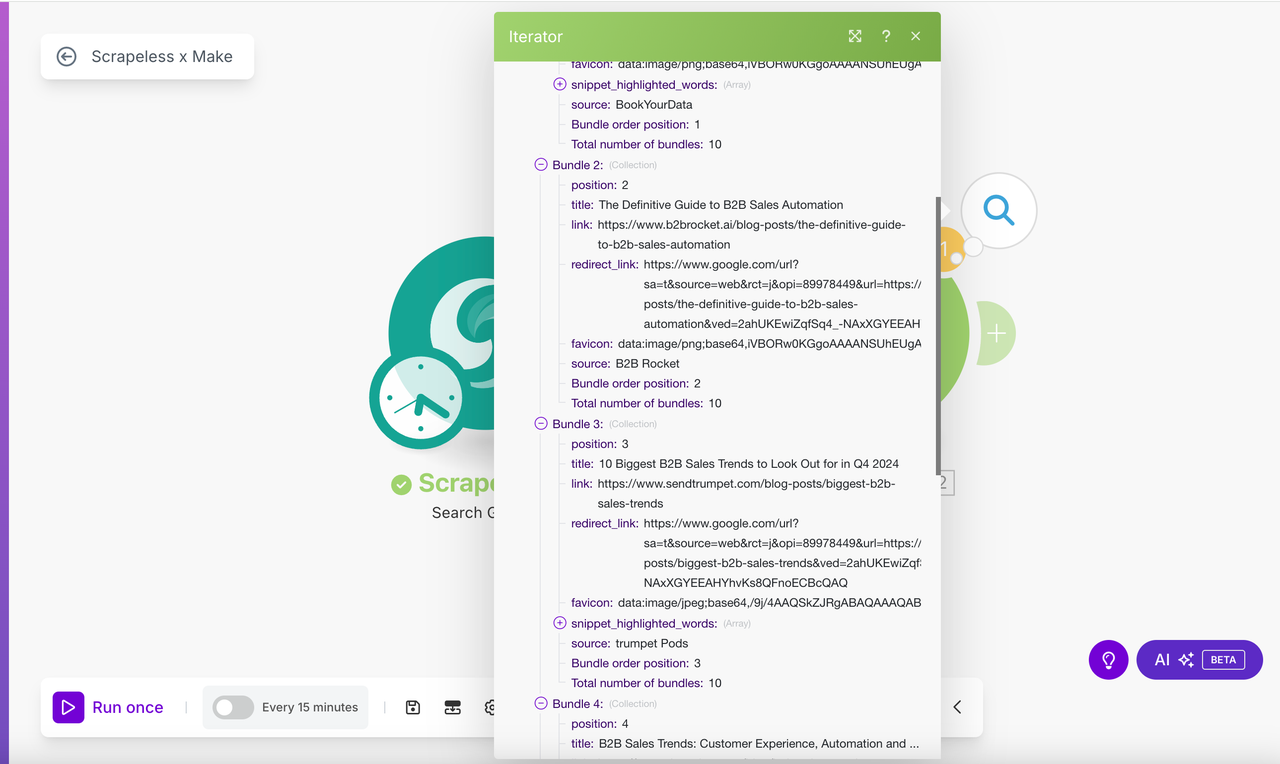This screenshot has width=1280, height=764.
Task: Click Bundle 3 favicon data:image/jpeg value
Action: coord(769,603)
